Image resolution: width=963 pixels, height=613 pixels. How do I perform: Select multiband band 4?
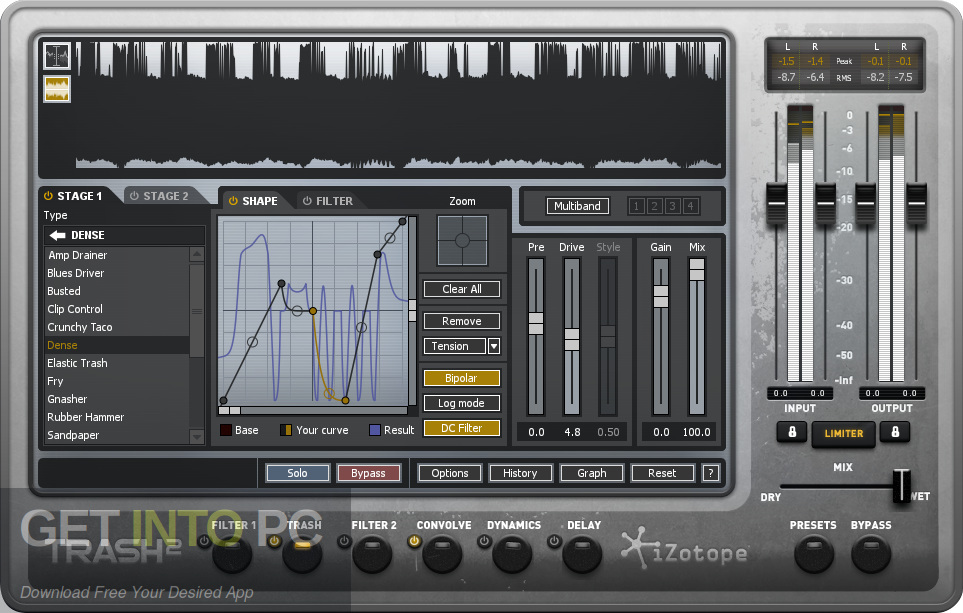coord(690,206)
